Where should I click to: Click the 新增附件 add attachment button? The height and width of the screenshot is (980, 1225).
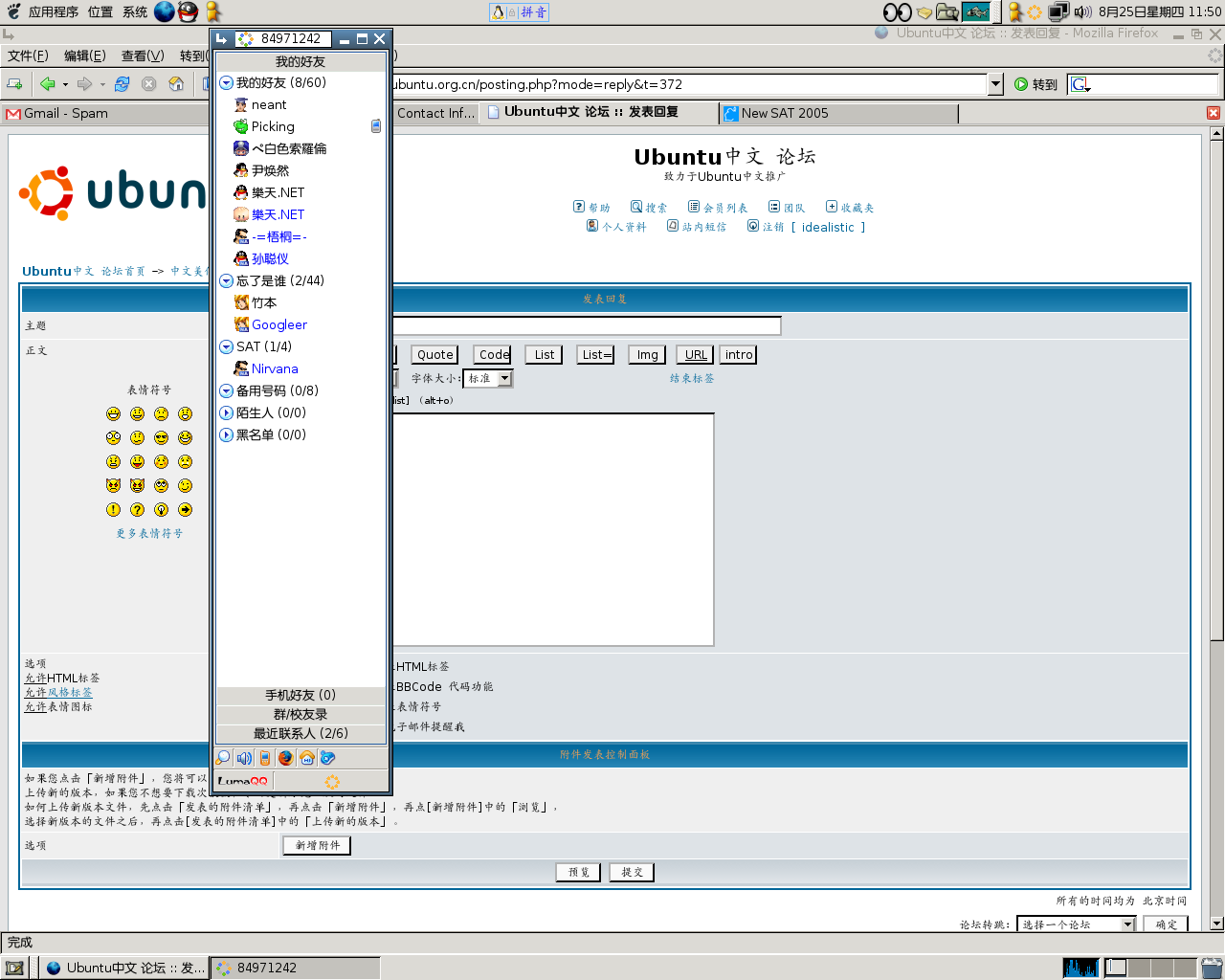pyautogui.click(x=317, y=845)
